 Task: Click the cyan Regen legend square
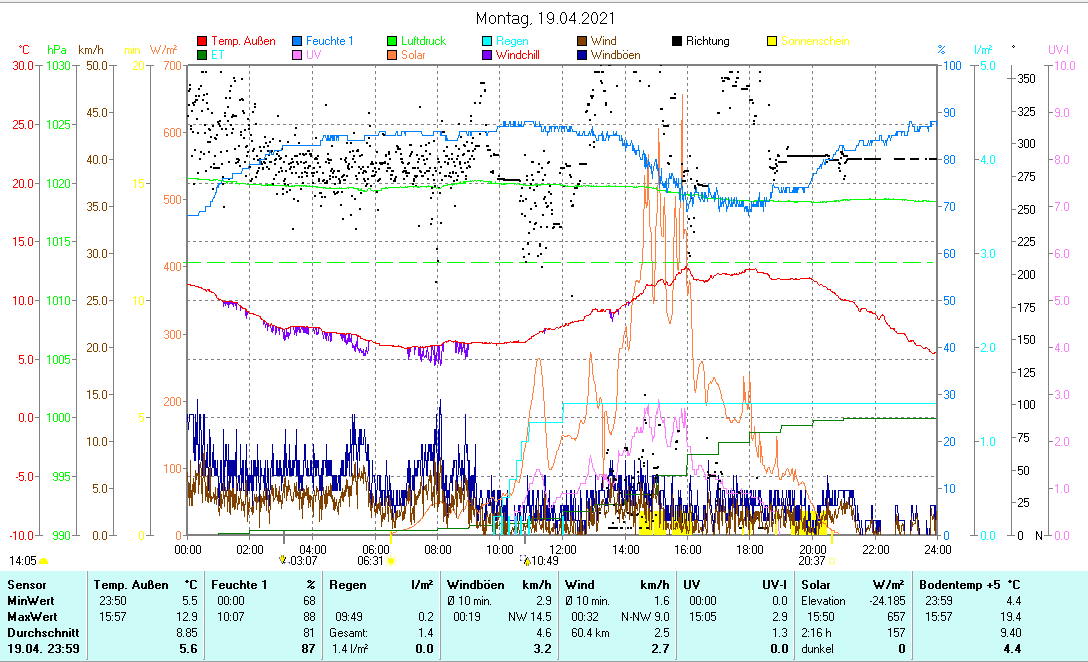[487, 41]
